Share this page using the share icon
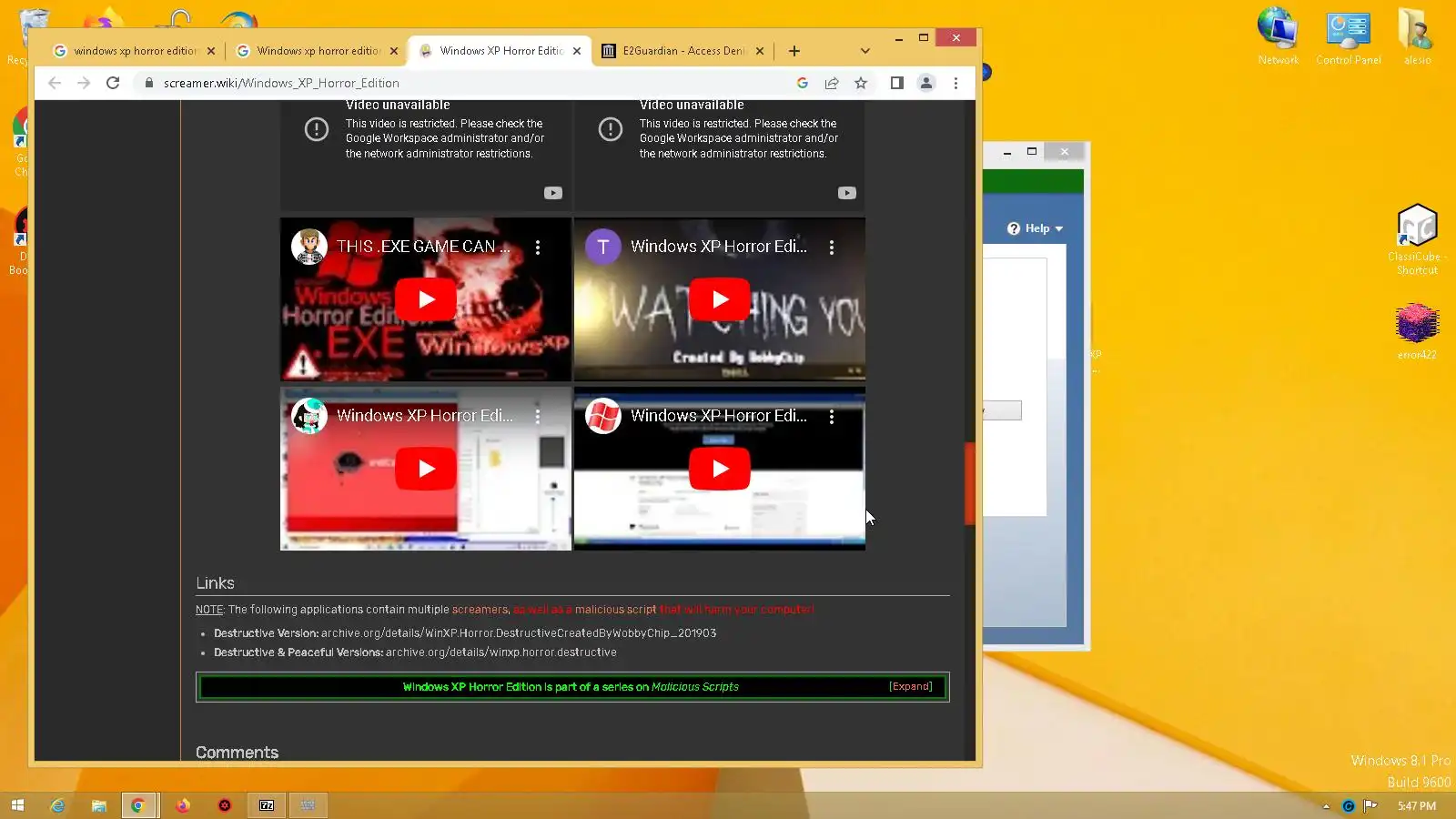Image resolution: width=1456 pixels, height=819 pixels. click(x=832, y=83)
